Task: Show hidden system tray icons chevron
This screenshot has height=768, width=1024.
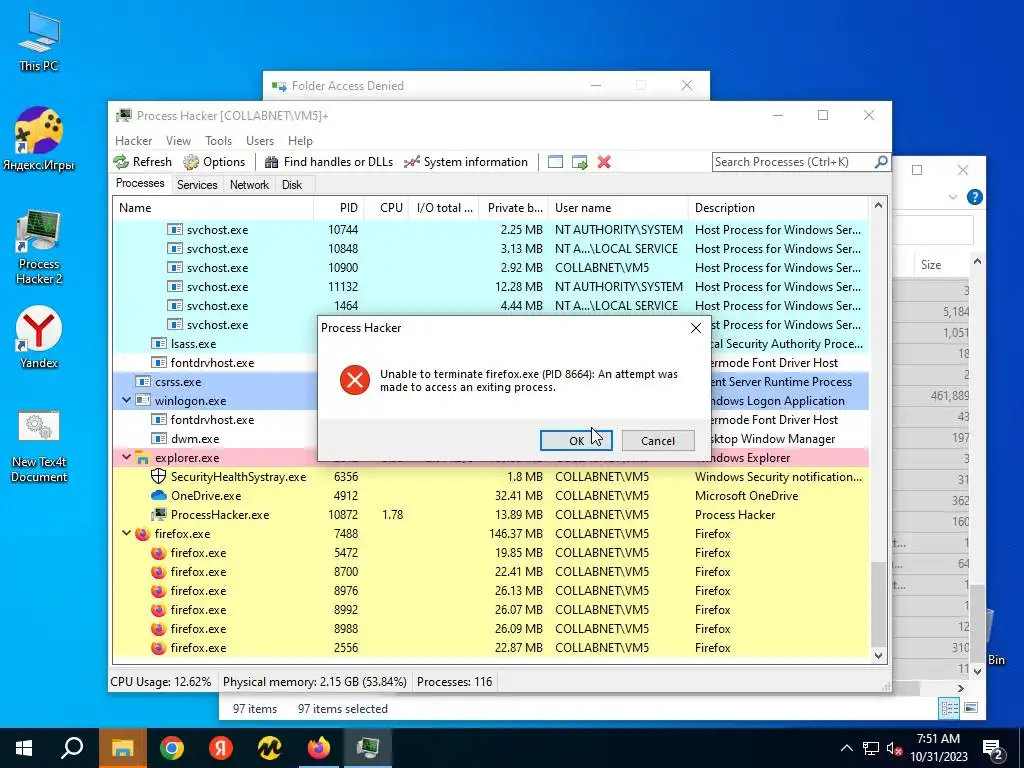Action: pos(846,748)
